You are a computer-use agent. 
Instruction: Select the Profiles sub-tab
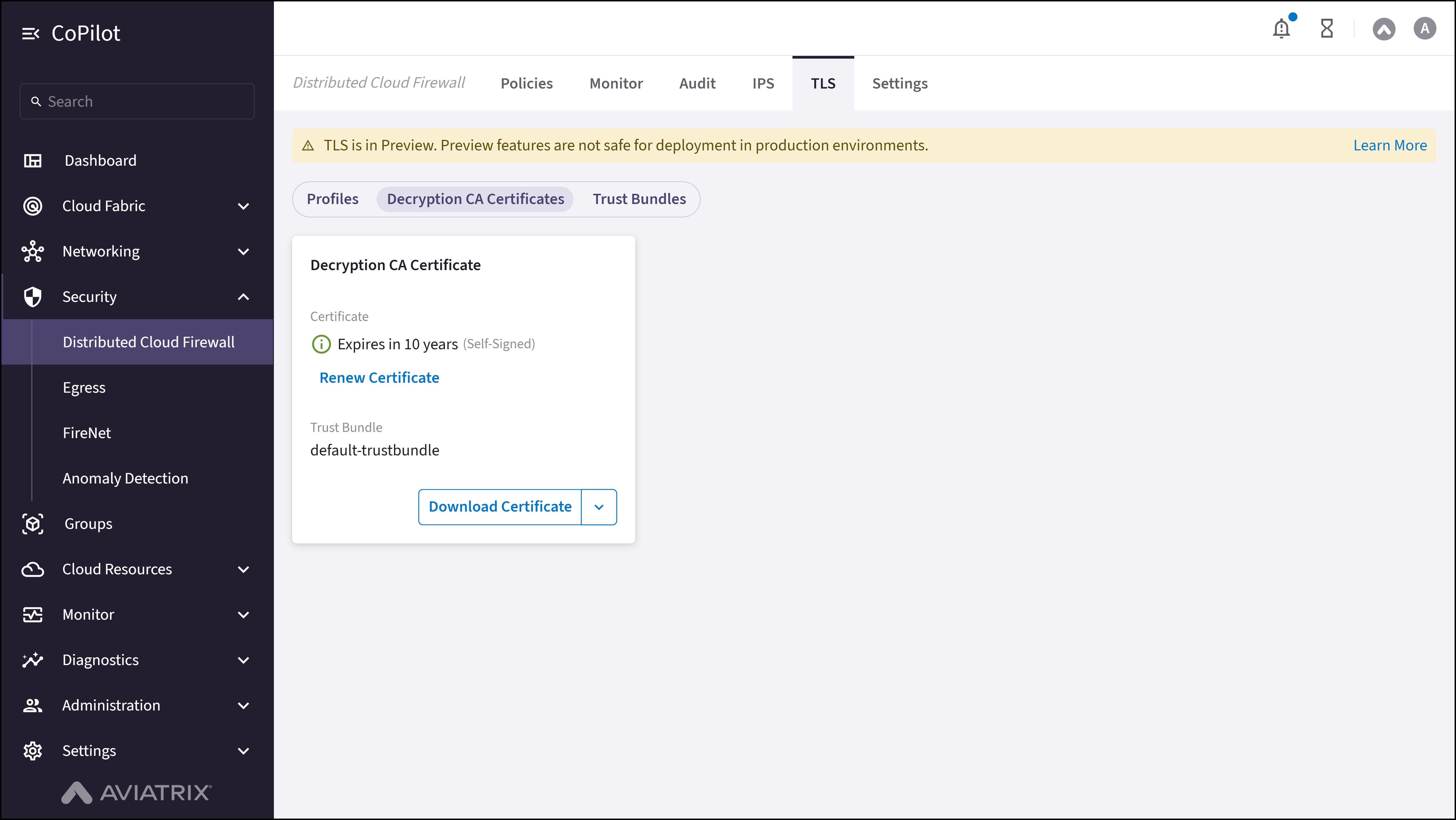point(332,199)
